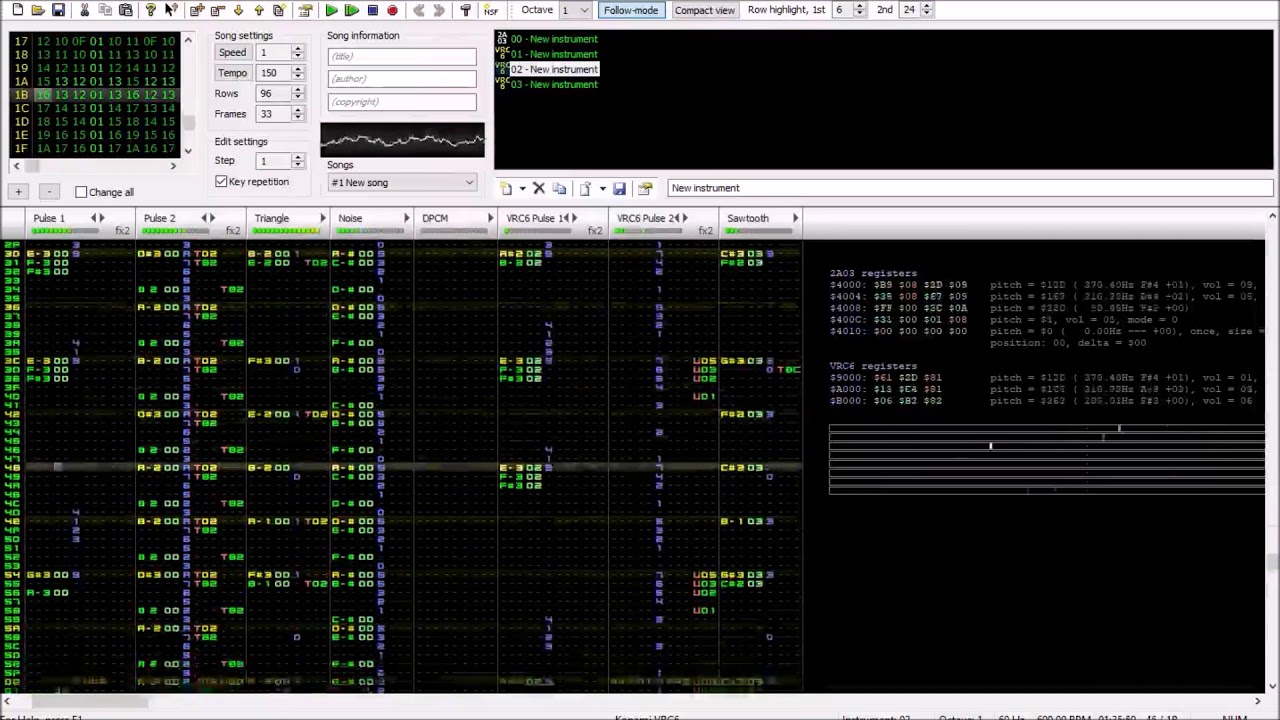Image resolution: width=1280 pixels, height=720 pixels.
Task: Clone the selected instrument
Action: click(x=560, y=188)
